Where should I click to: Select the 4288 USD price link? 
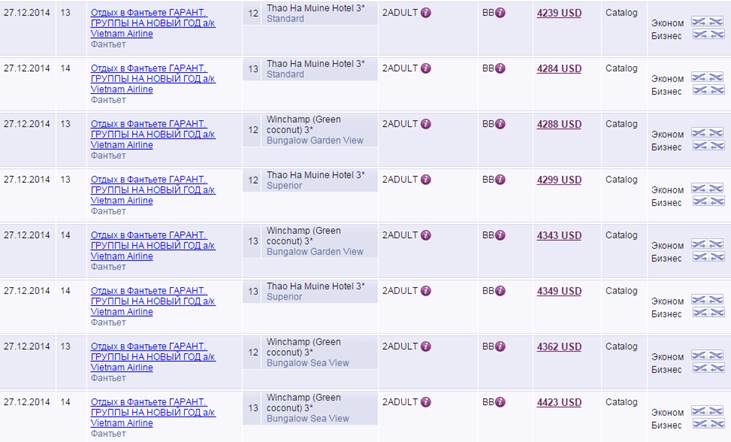click(558, 125)
